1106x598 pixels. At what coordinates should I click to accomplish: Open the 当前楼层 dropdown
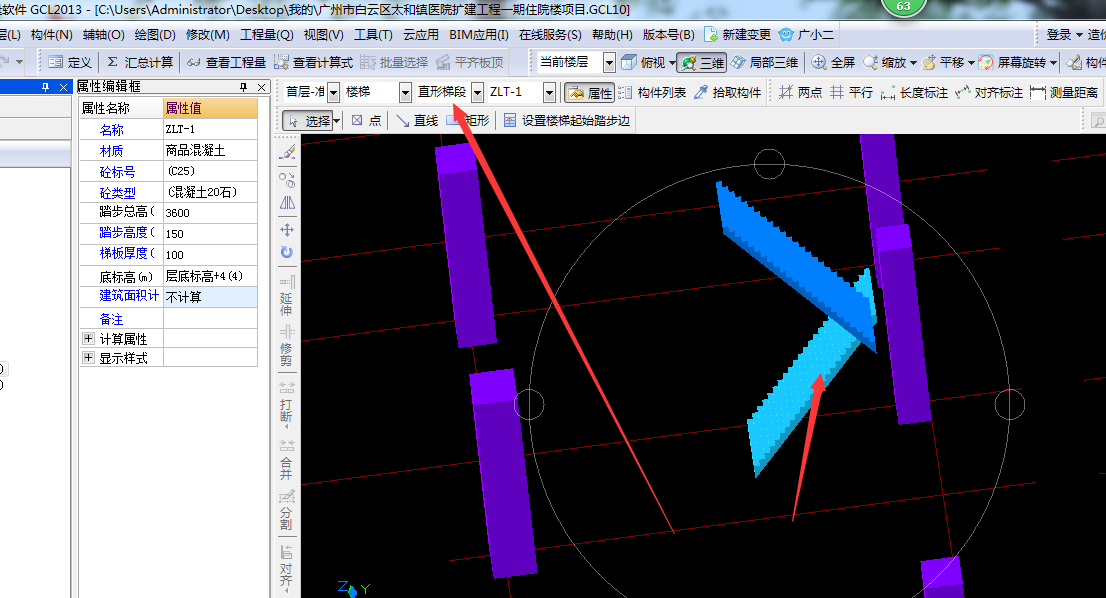click(609, 63)
